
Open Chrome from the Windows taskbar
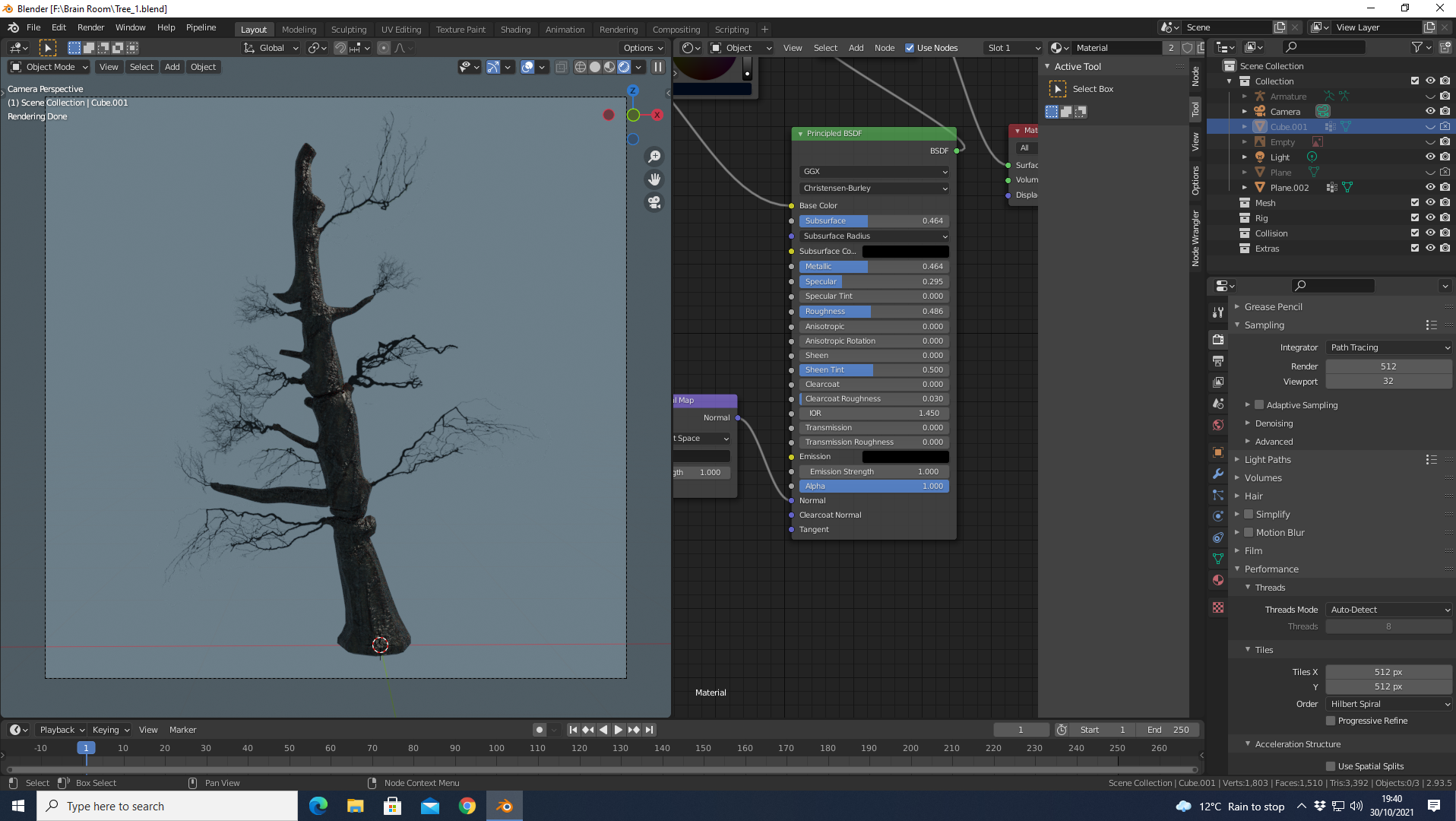[467, 806]
